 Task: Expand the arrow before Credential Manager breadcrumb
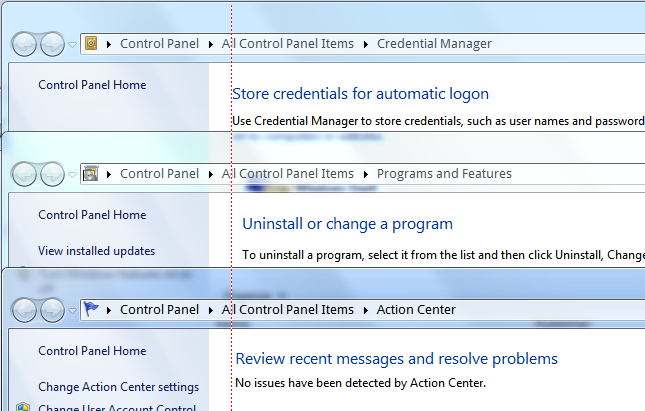(x=366, y=44)
